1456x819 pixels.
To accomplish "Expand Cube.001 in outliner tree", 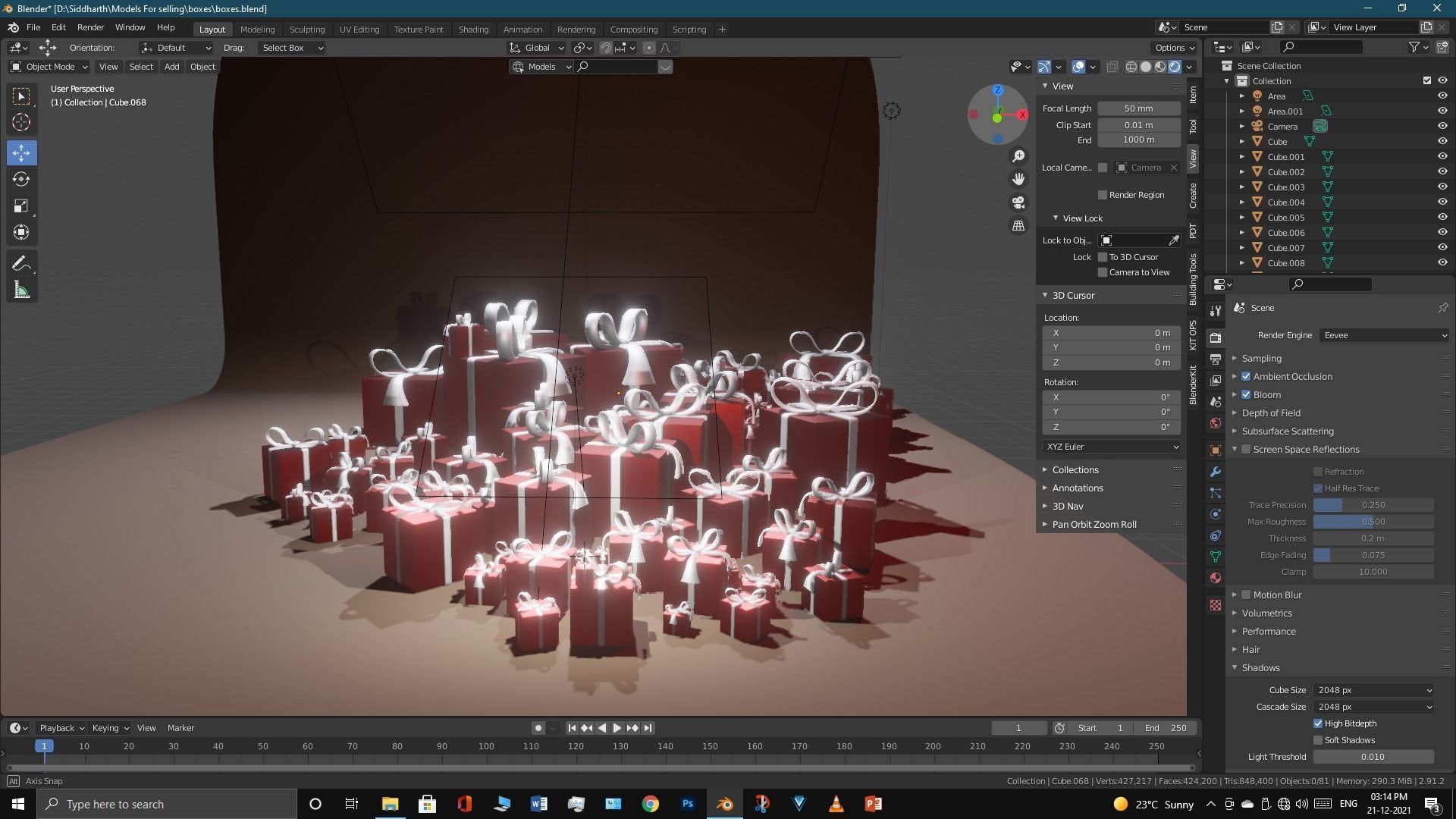I will (1242, 157).
